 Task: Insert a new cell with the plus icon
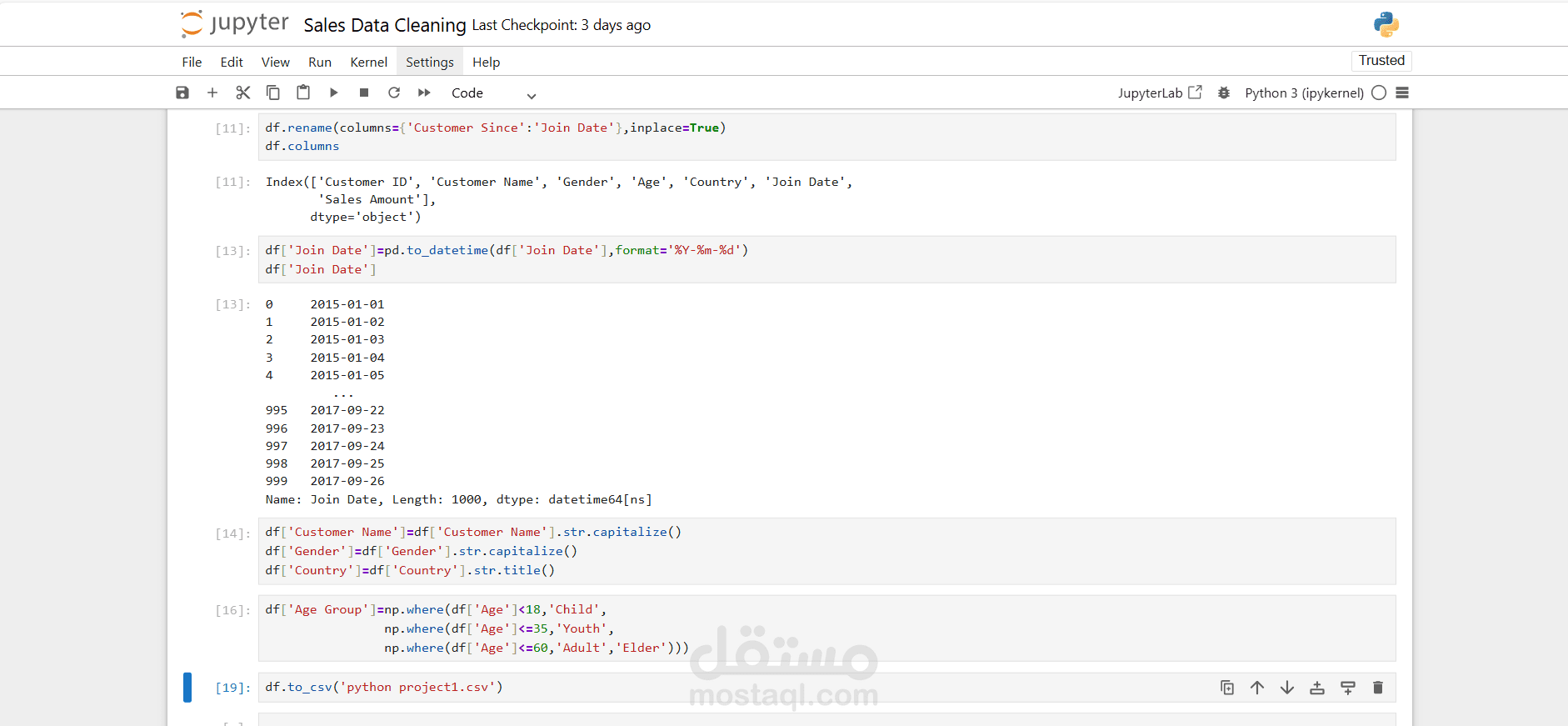(x=212, y=93)
